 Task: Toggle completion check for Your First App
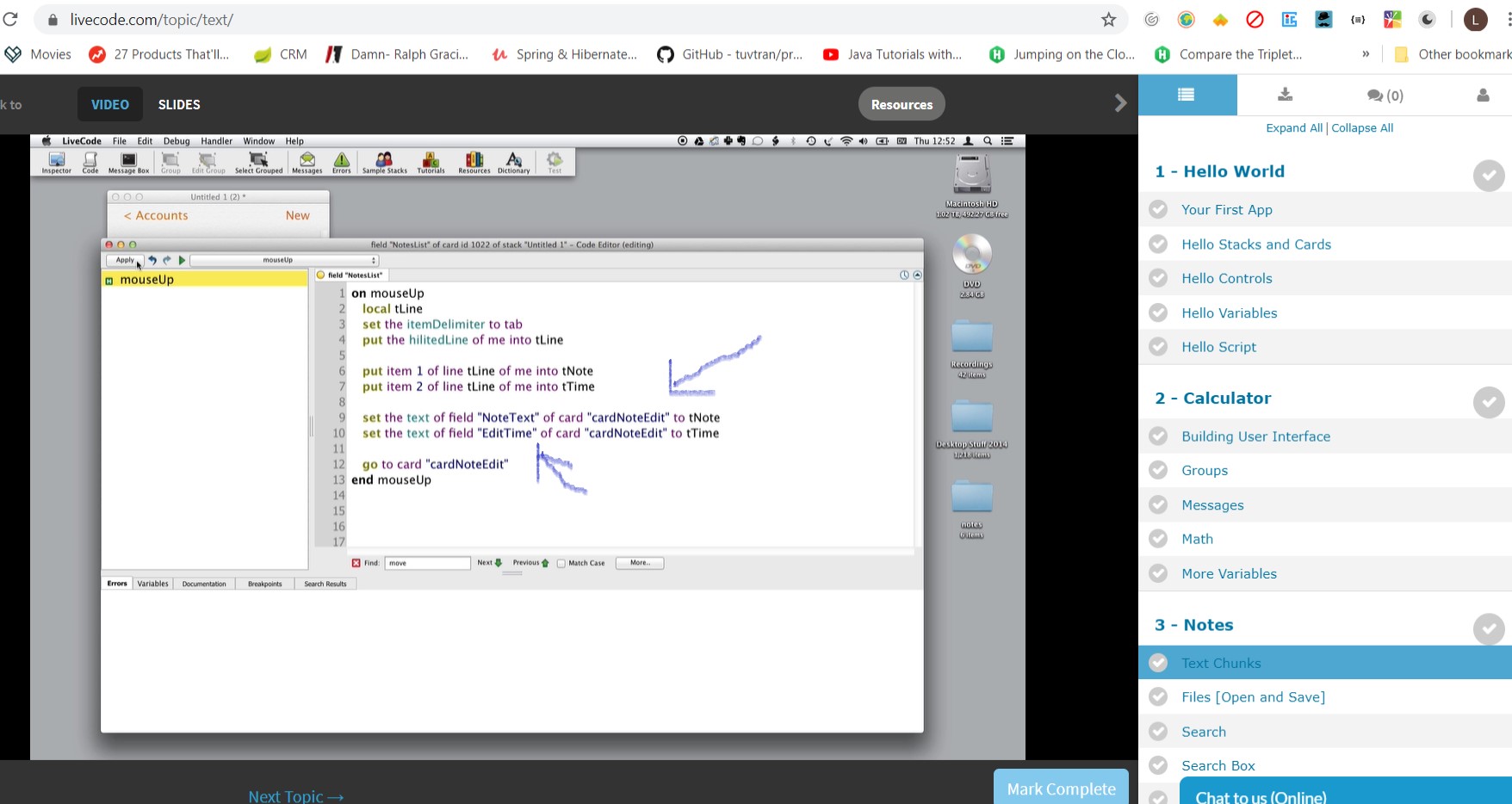click(1159, 209)
